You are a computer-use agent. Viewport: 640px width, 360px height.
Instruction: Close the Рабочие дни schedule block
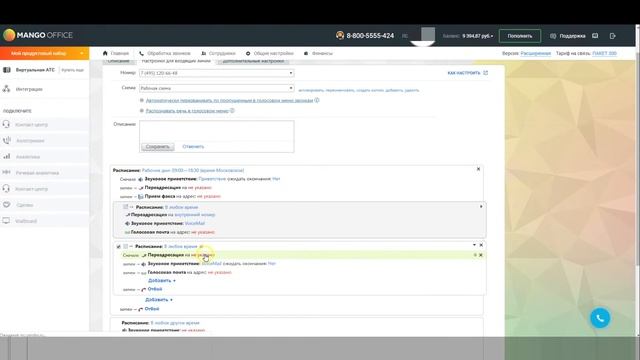tap(478, 169)
